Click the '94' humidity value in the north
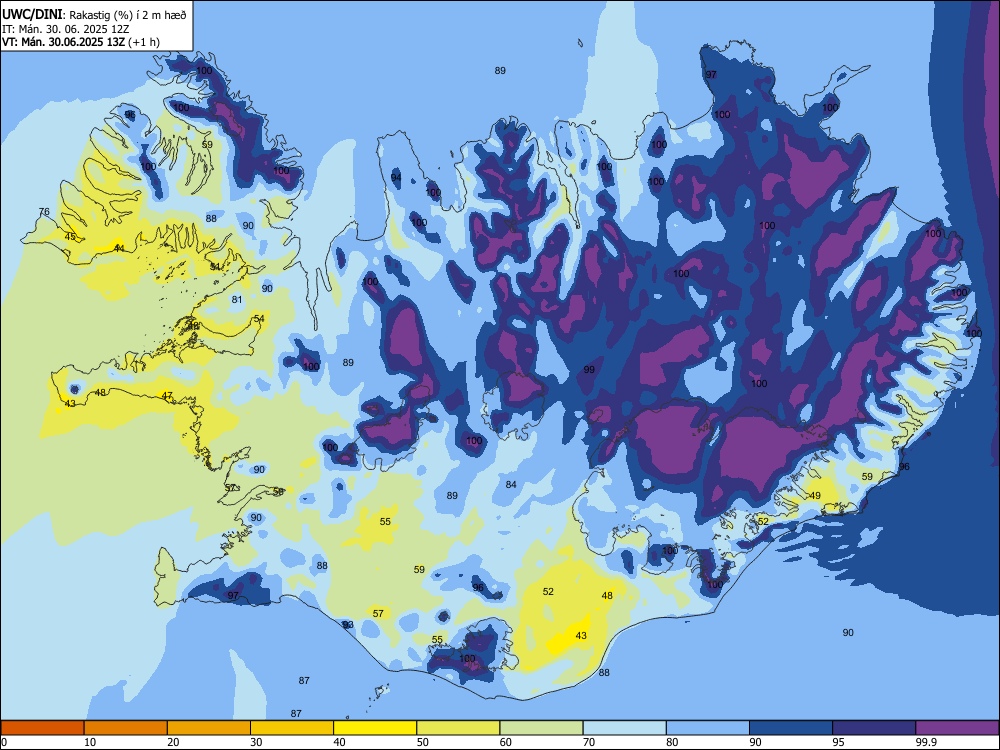 396,177
